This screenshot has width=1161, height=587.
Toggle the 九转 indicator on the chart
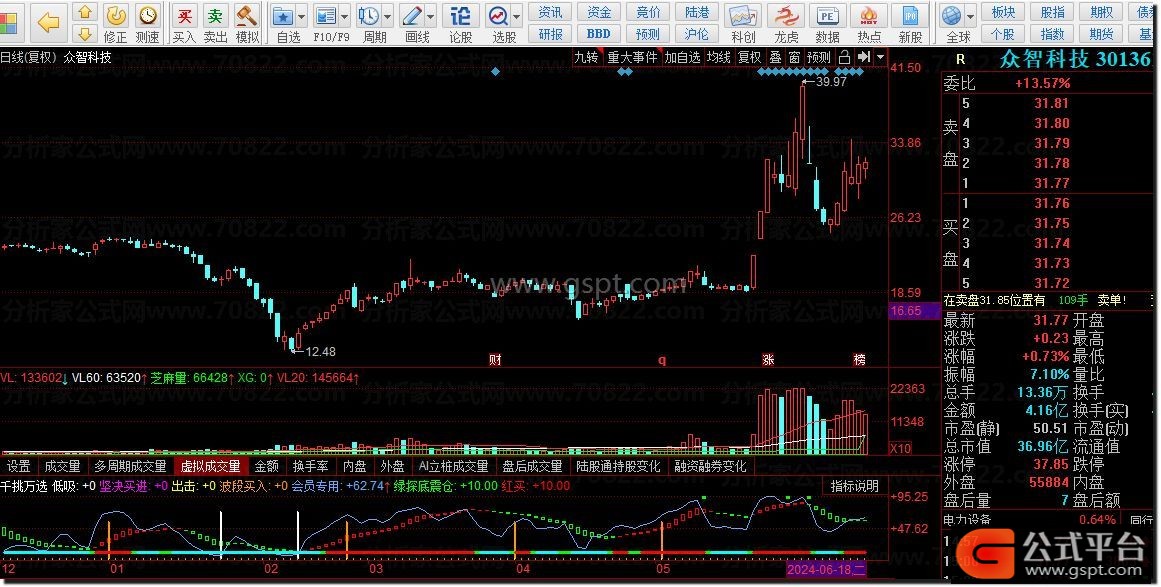(586, 57)
